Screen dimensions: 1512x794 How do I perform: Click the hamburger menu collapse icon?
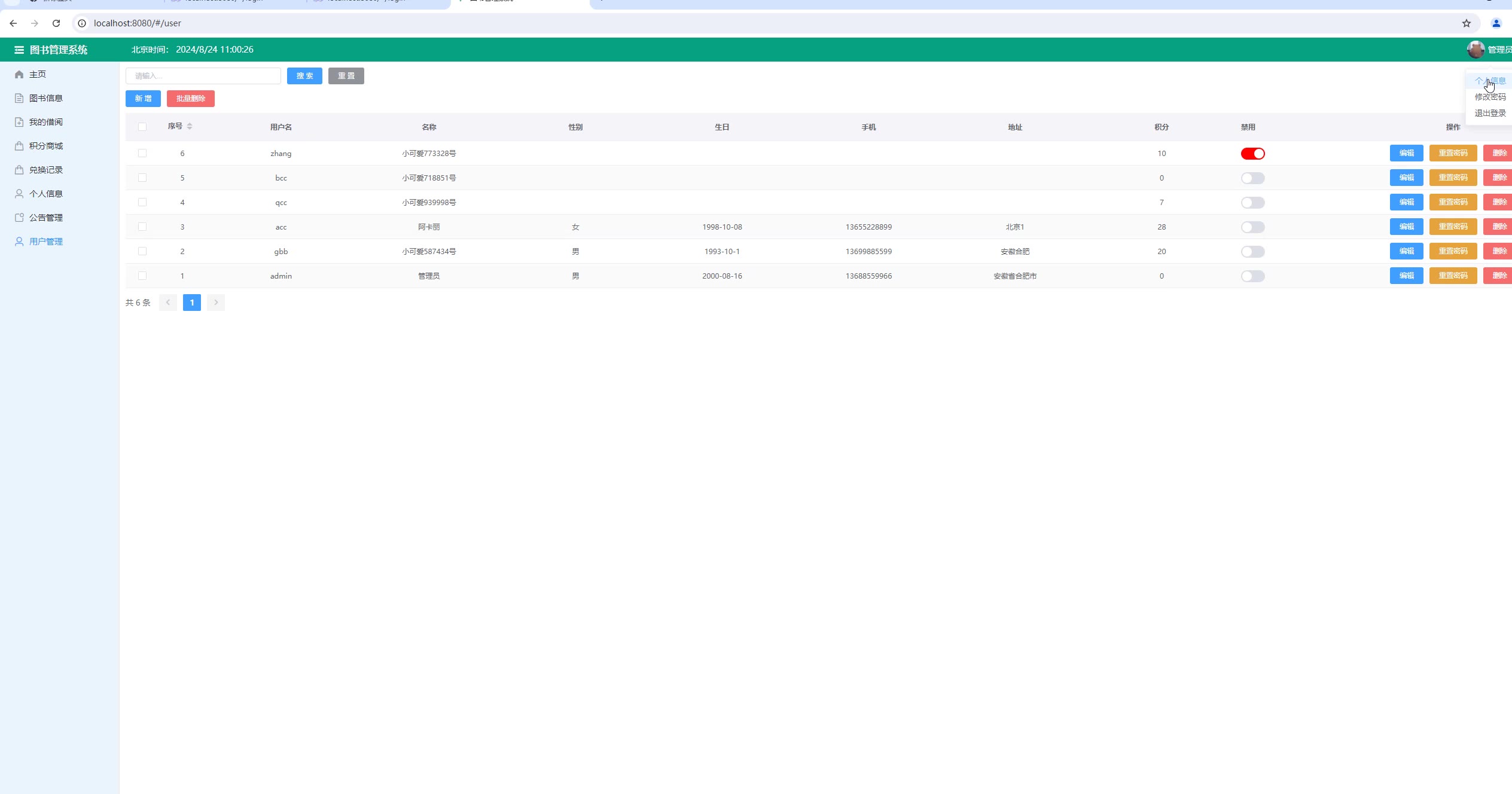pyautogui.click(x=19, y=50)
